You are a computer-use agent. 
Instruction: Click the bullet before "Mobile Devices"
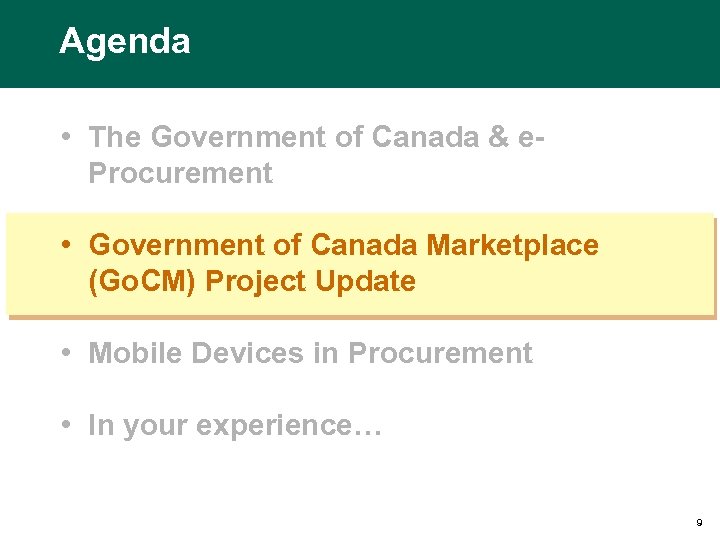[x=64, y=353]
